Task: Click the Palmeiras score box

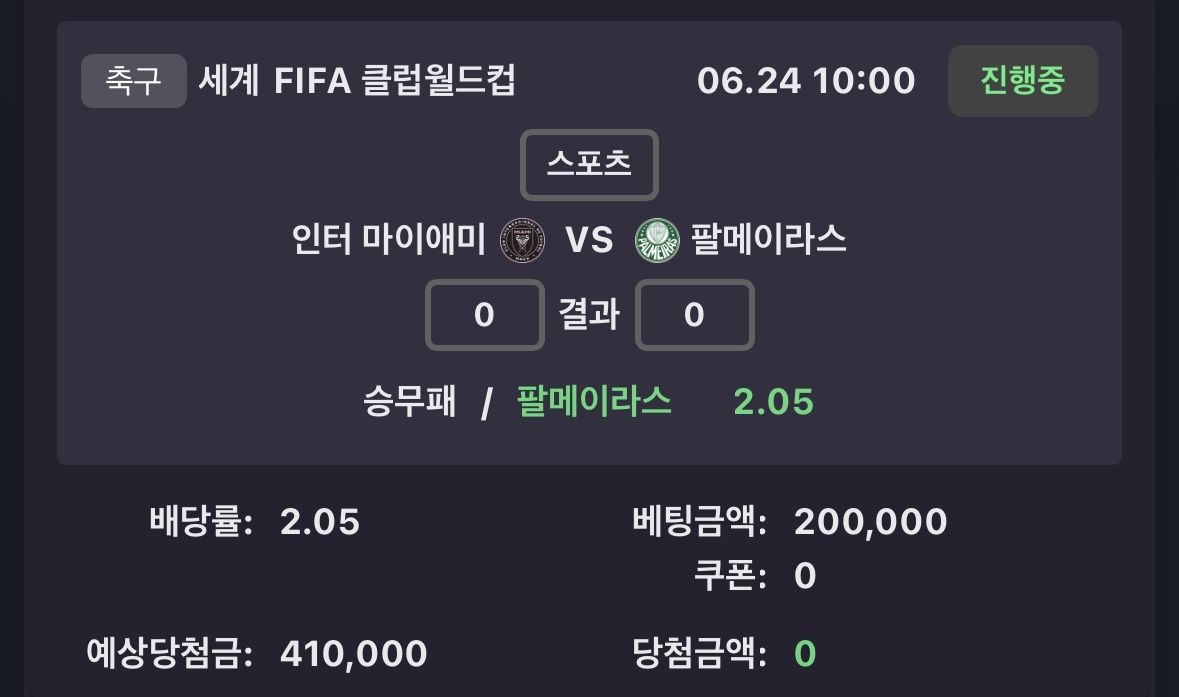Action: pos(695,315)
